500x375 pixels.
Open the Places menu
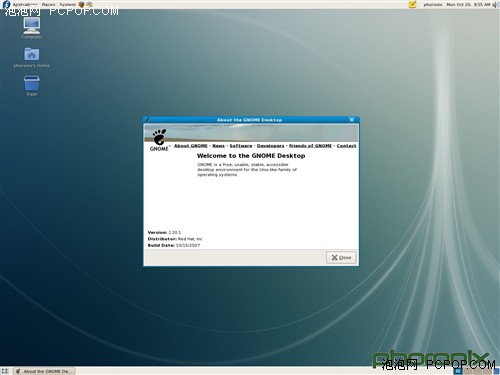pyautogui.click(x=48, y=4)
